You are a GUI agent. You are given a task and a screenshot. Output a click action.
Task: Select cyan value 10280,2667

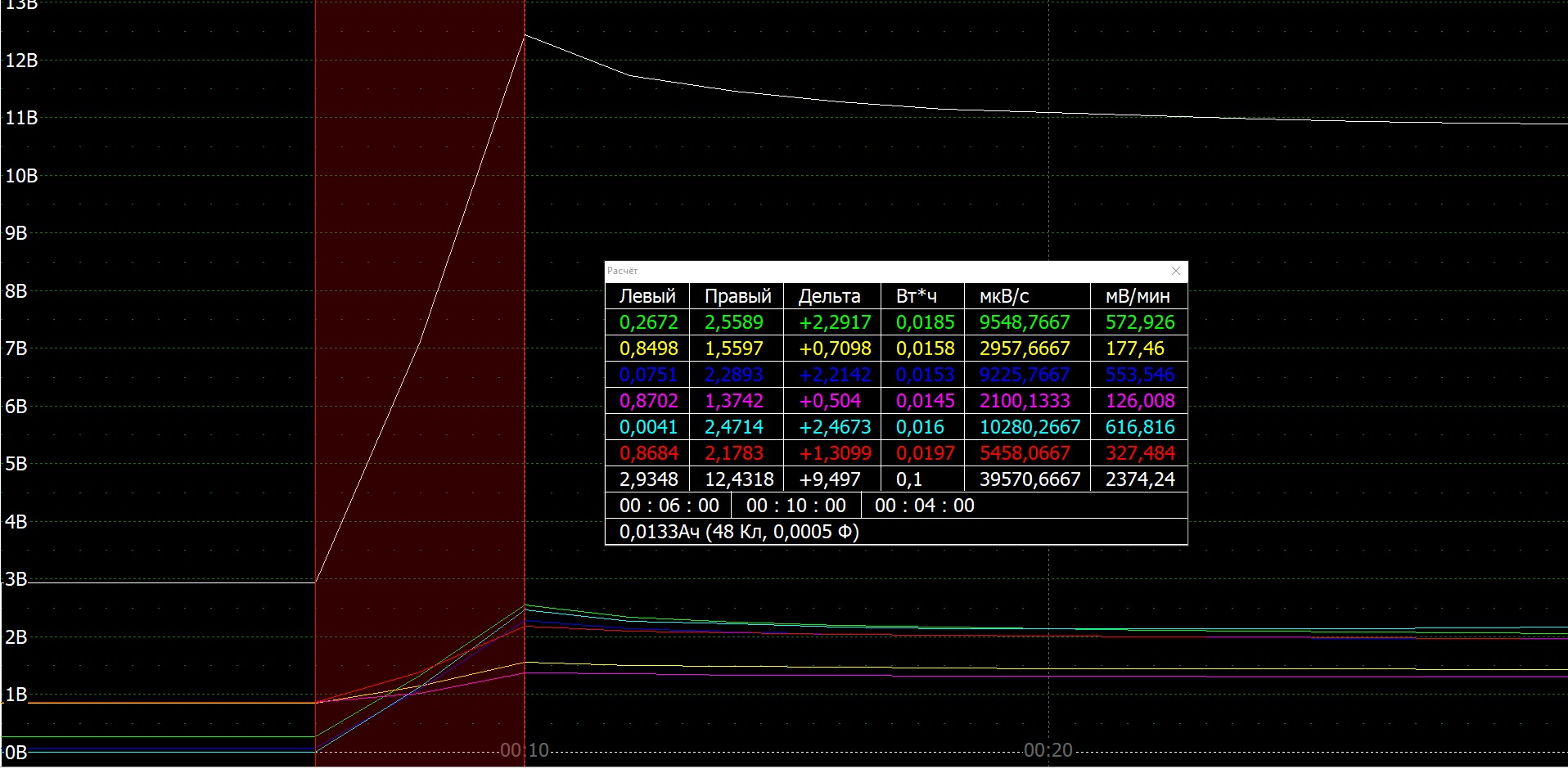[1030, 427]
